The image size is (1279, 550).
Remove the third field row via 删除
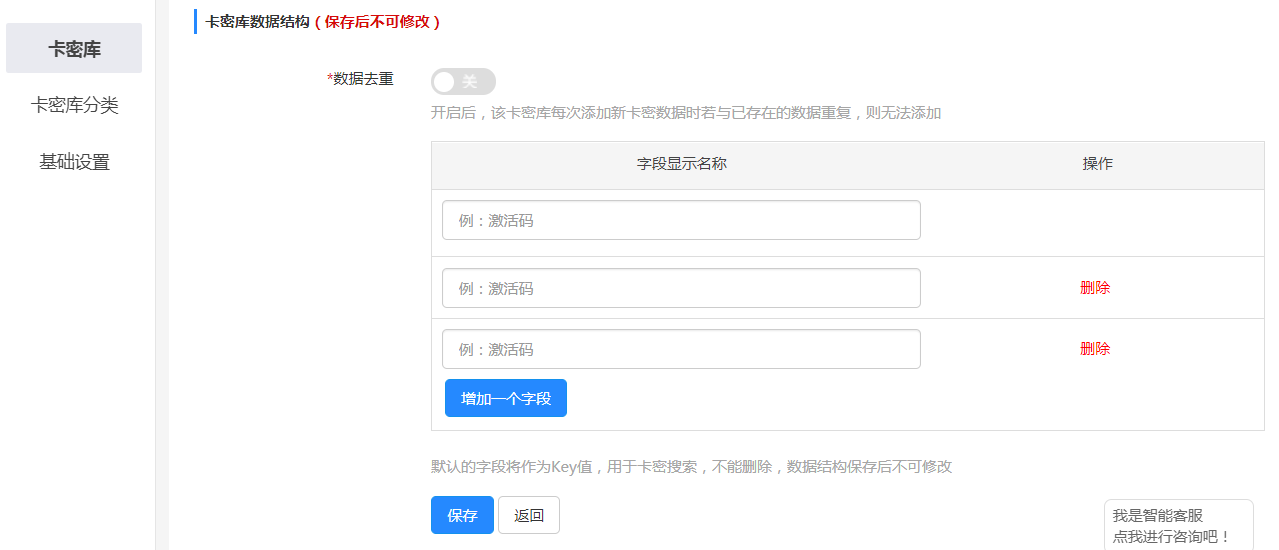click(x=1095, y=349)
